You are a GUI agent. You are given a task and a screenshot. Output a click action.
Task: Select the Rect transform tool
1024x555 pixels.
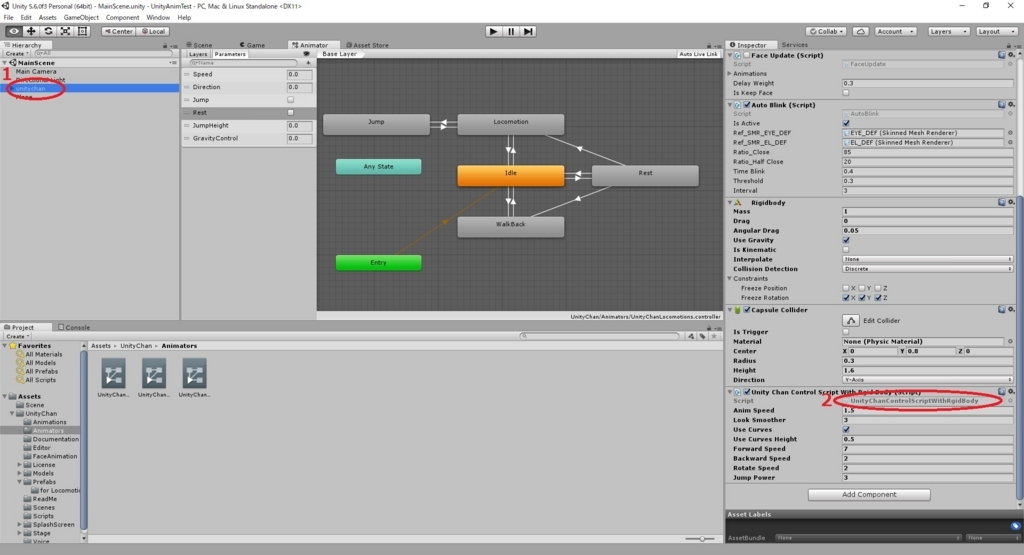click(82, 31)
